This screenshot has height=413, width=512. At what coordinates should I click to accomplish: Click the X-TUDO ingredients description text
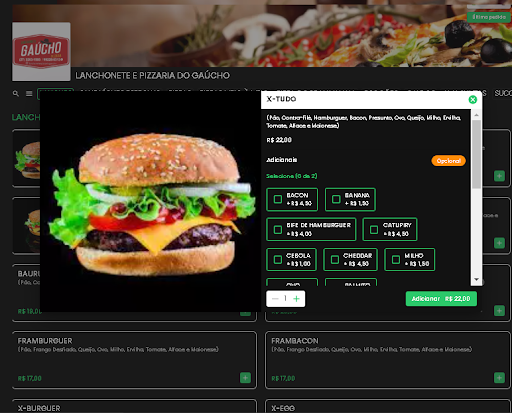(364, 122)
